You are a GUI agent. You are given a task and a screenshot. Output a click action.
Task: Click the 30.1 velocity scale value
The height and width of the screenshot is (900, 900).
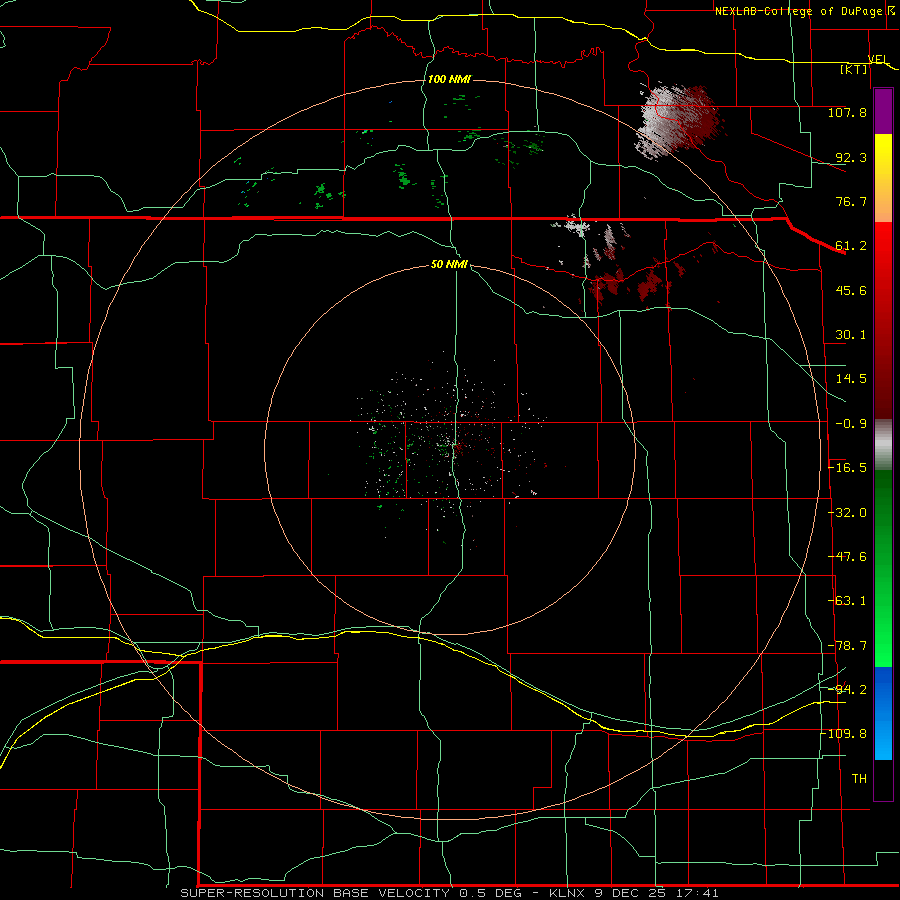(851, 335)
